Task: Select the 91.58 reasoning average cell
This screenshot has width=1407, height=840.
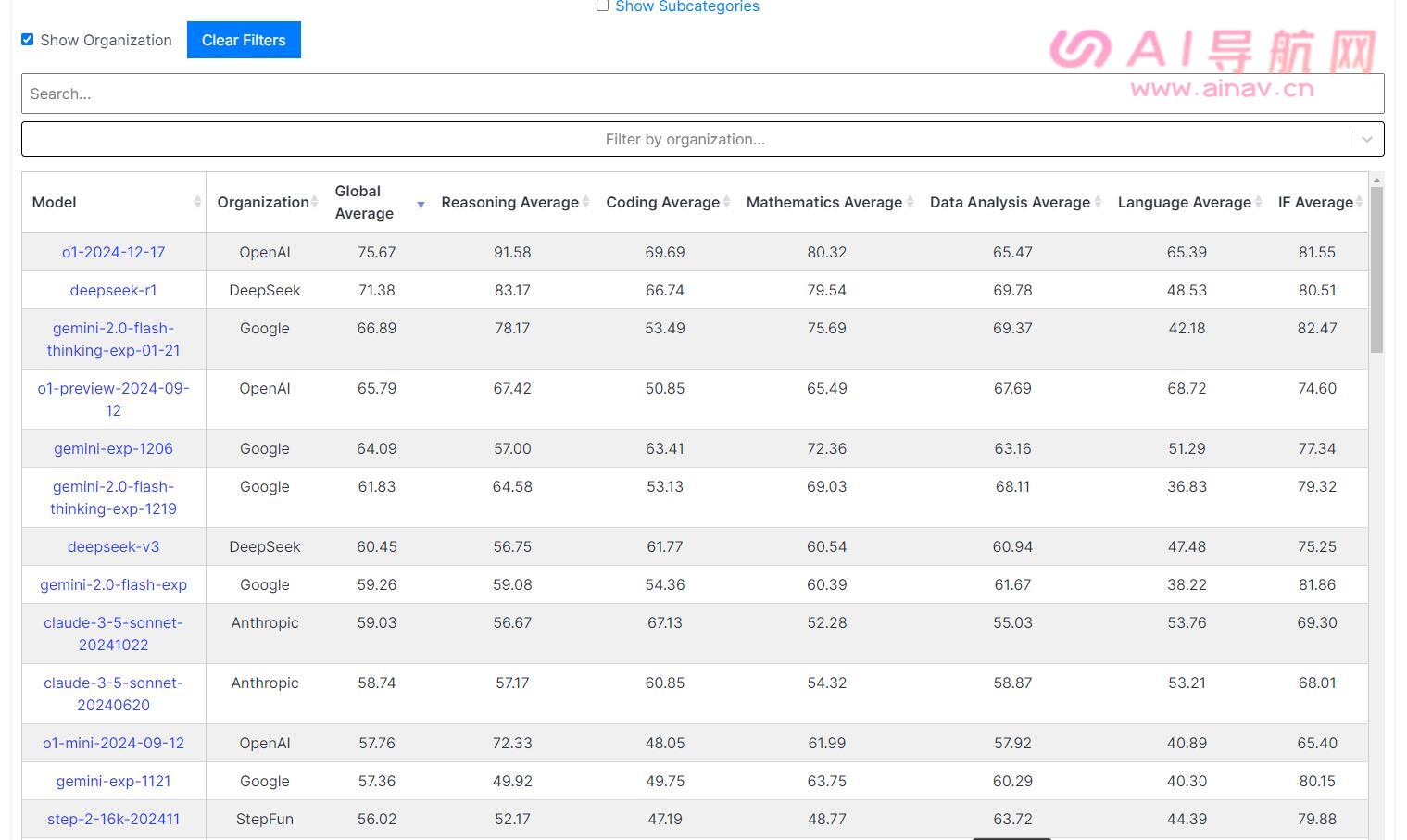Action: click(x=512, y=252)
